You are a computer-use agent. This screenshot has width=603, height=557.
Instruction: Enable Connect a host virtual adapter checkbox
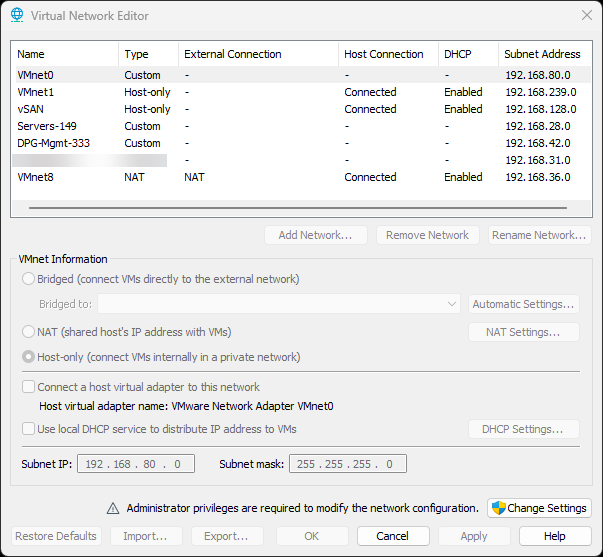click(x=28, y=387)
